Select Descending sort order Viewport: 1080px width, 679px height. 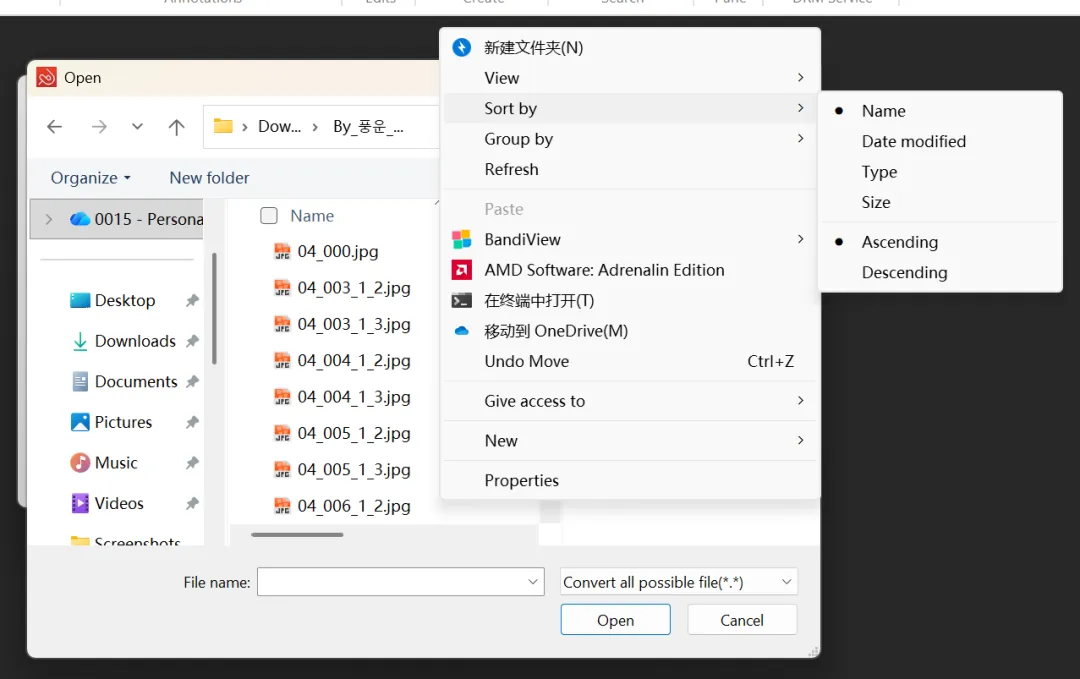940,272
